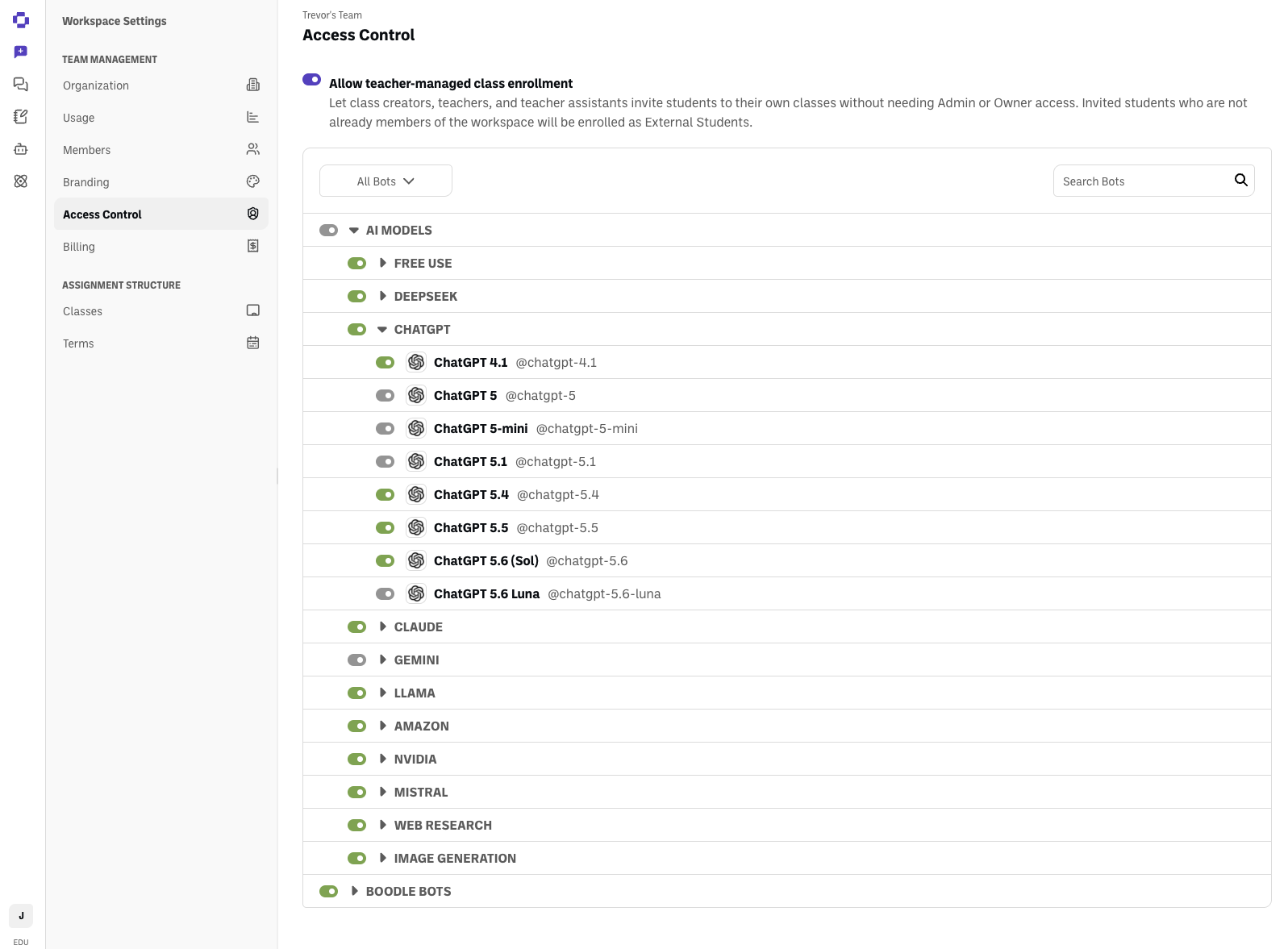The width and height of the screenshot is (1288, 949).
Task: Collapse the AI MODELS section arrow
Action: tap(353, 230)
